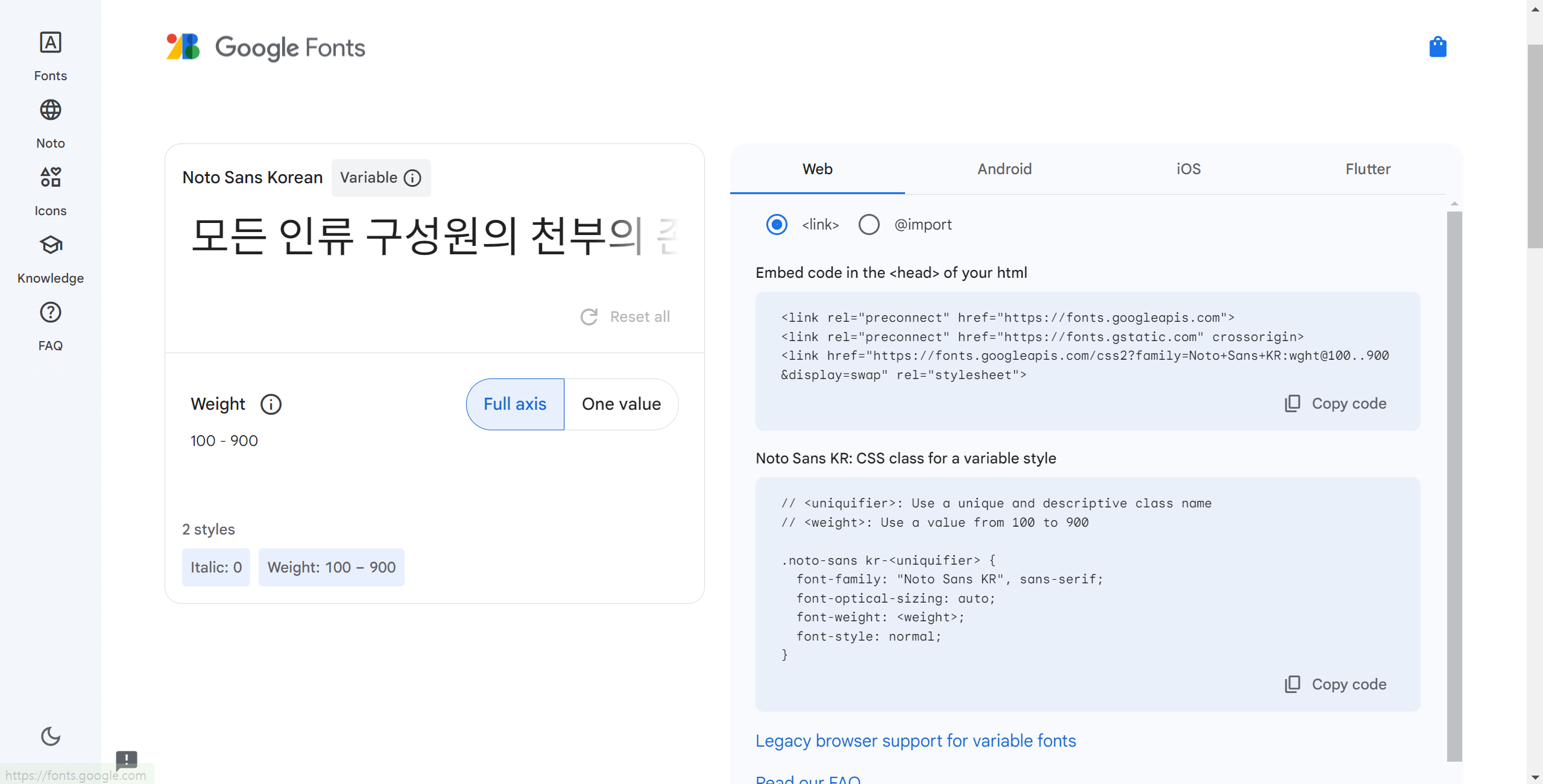
Task: Open the shopping bag selection icon
Action: pos(1437,47)
